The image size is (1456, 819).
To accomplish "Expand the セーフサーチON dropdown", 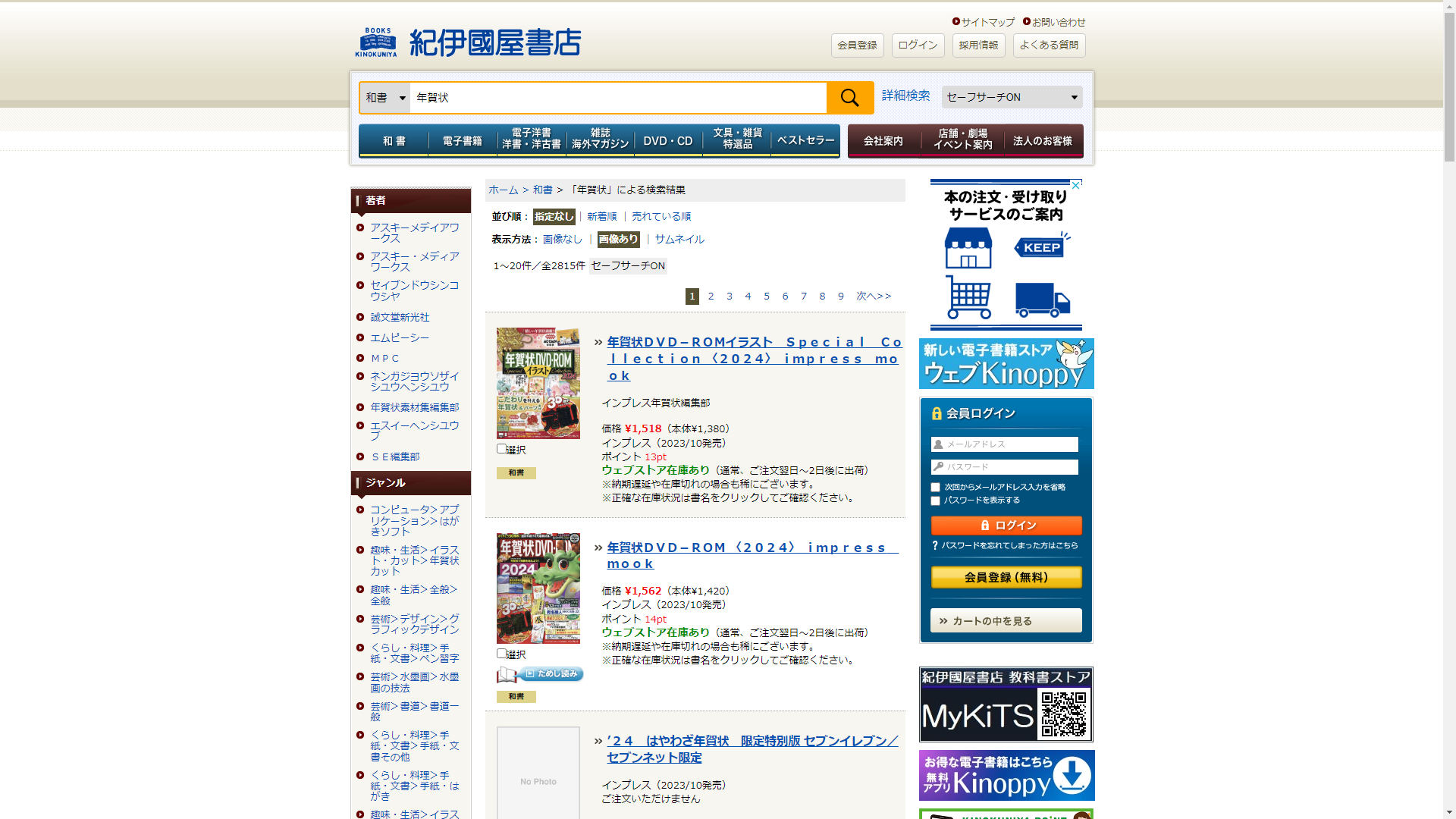I will [1012, 97].
